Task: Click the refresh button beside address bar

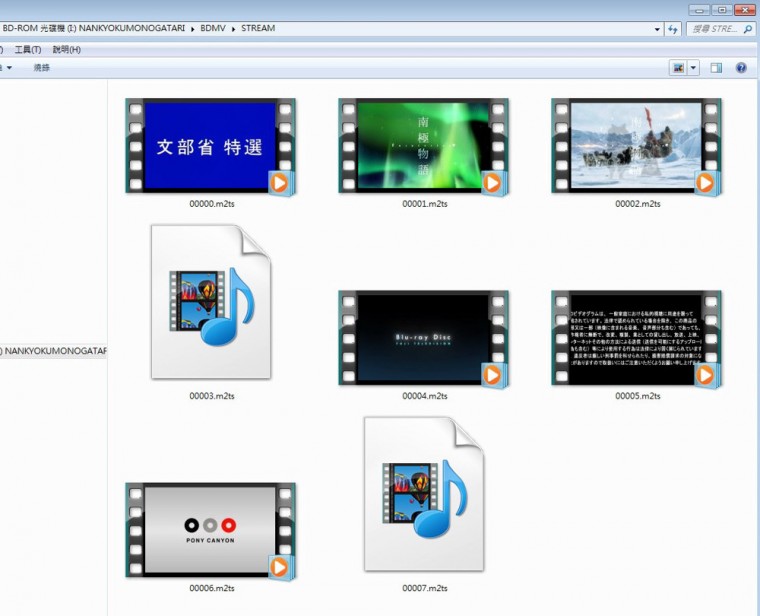Action: coord(674,29)
